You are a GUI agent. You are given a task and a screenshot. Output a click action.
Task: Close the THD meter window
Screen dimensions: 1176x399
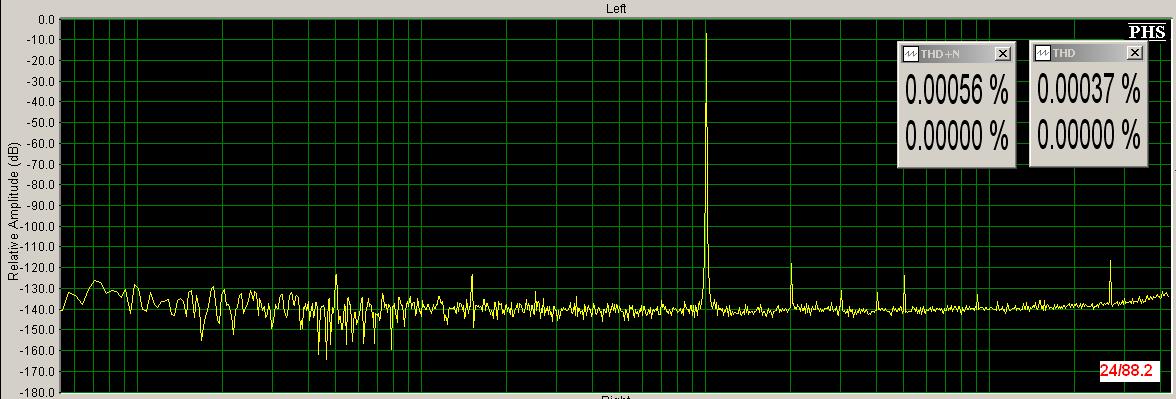1135,52
